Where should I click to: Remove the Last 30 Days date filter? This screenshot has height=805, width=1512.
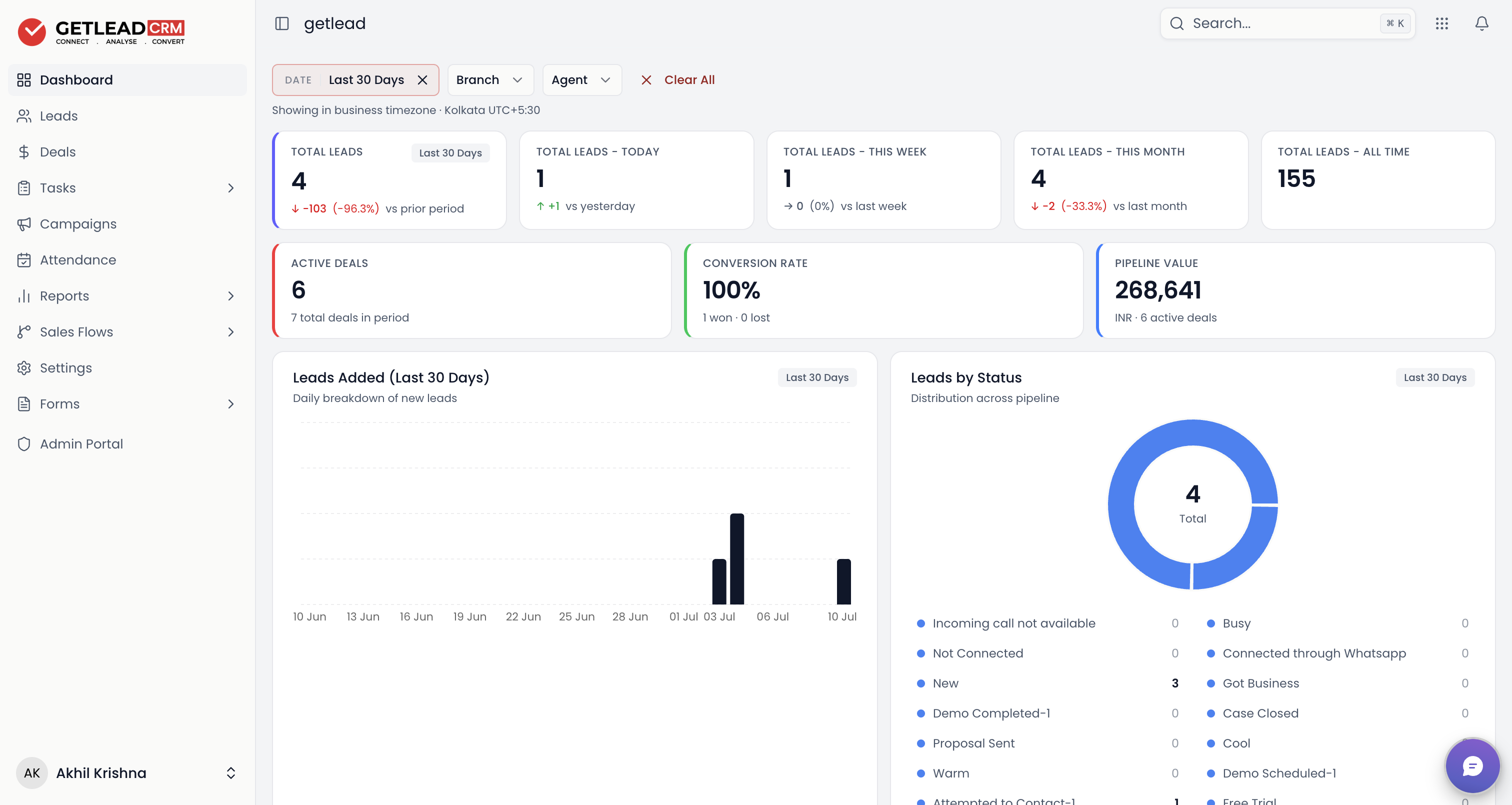click(x=422, y=80)
